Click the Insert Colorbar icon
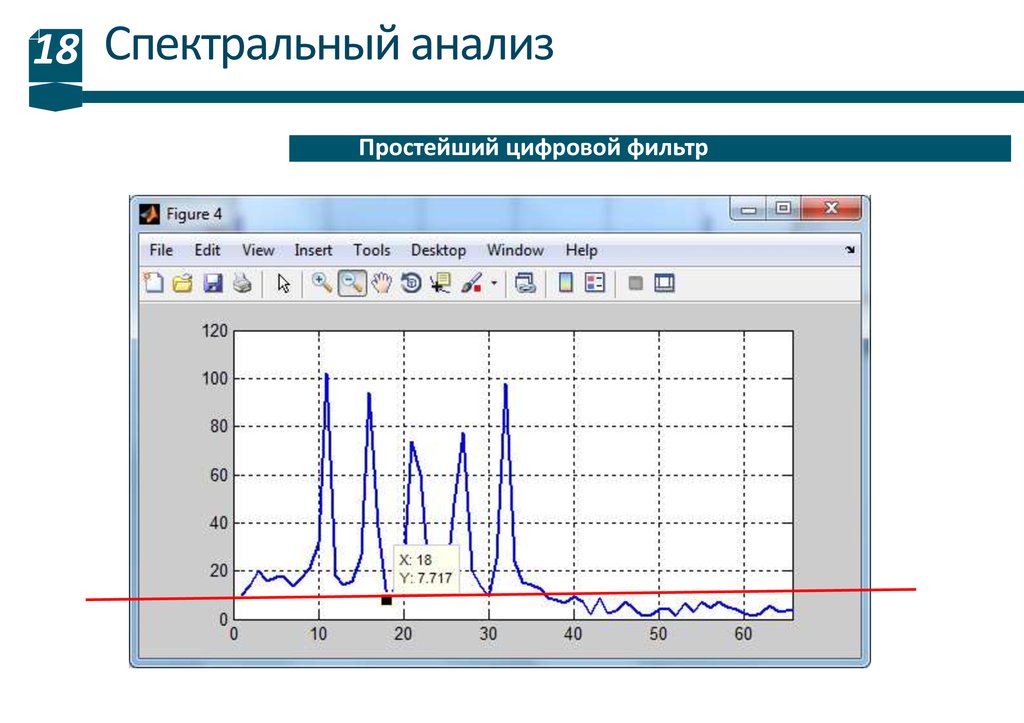This screenshot has width=1024, height=723. point(566,283)
